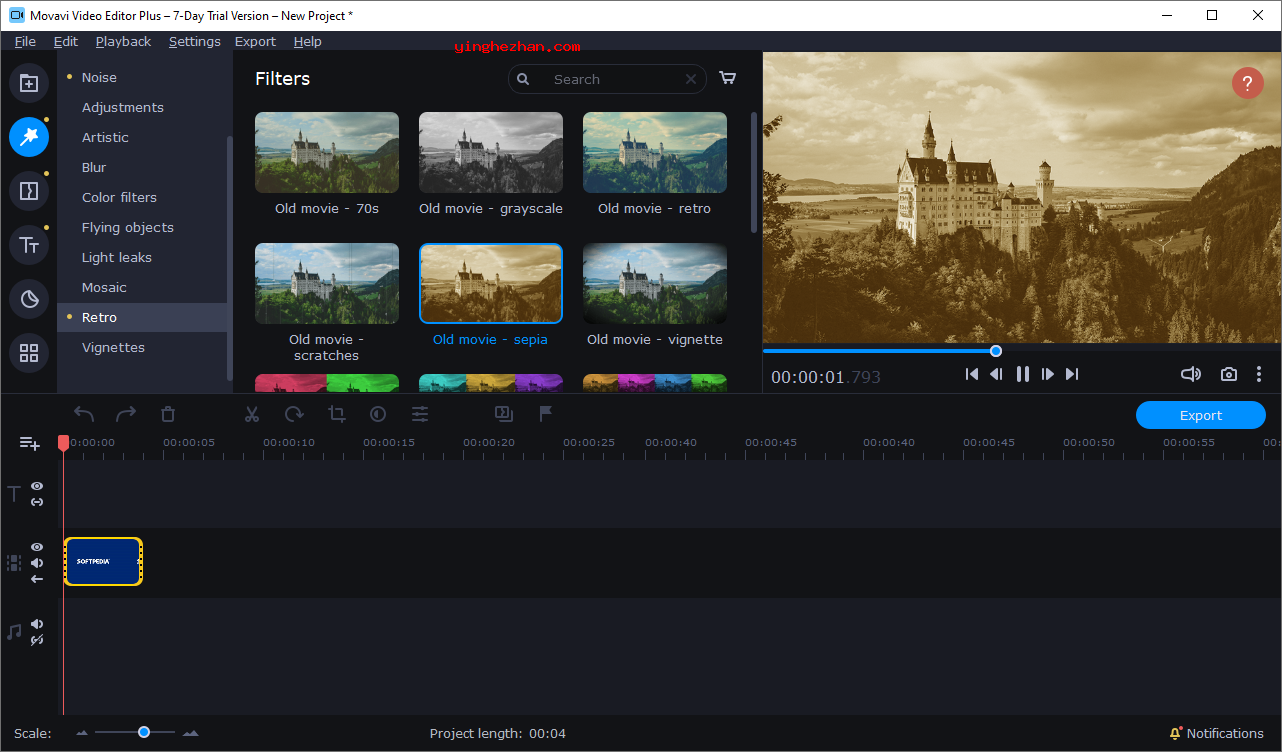Open the Transition wizard icon

[x=504, y=413]
